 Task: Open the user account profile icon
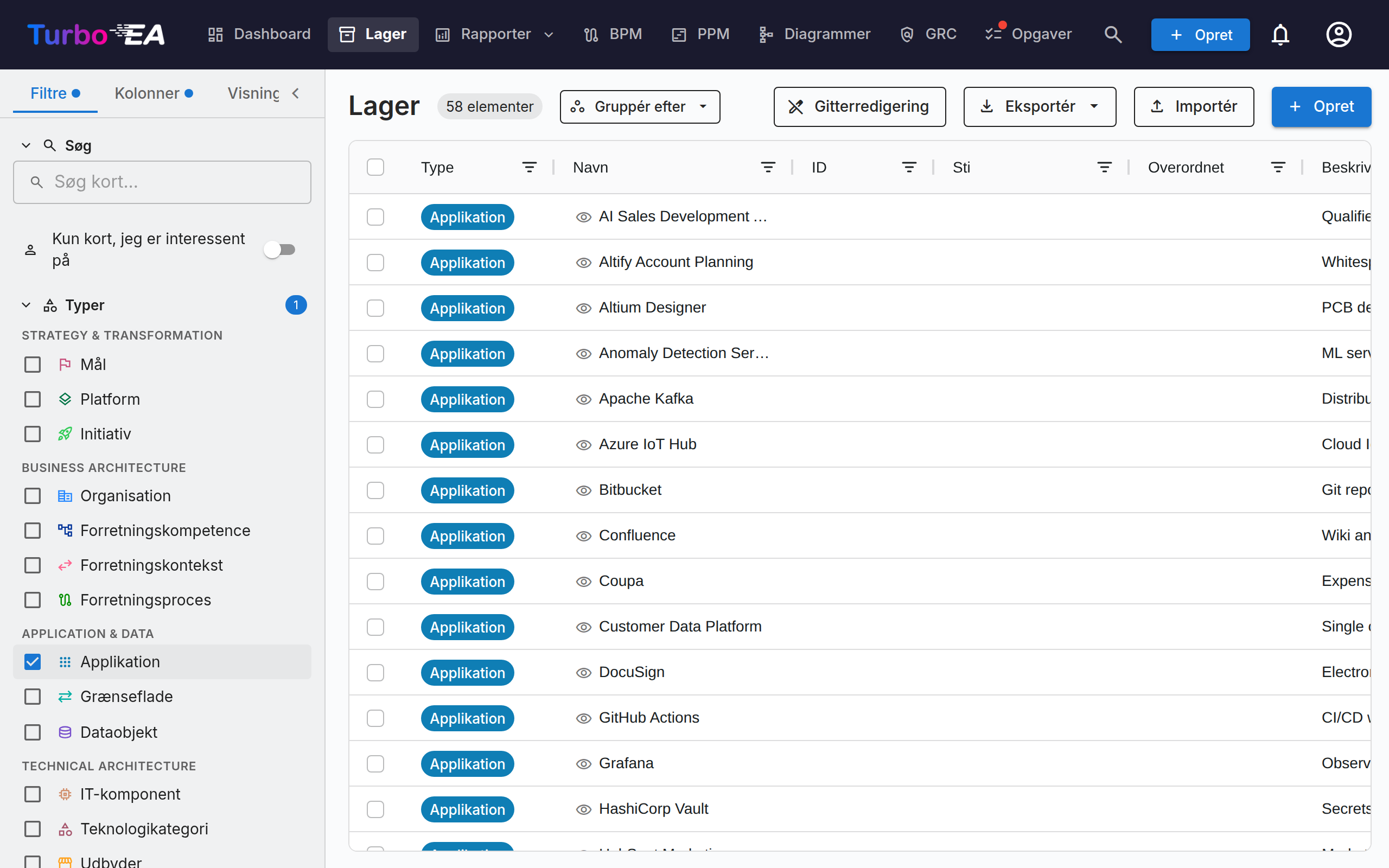click(1338, 34)
